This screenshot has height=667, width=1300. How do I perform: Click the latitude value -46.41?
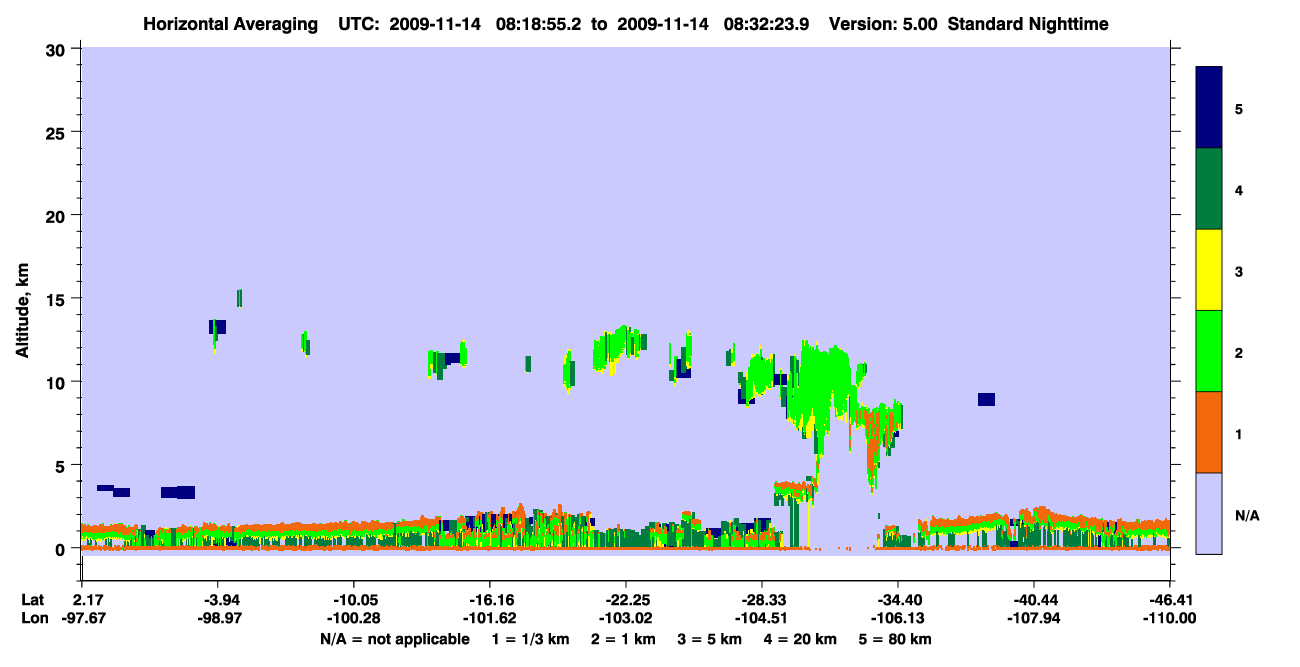coord(1170,600)
